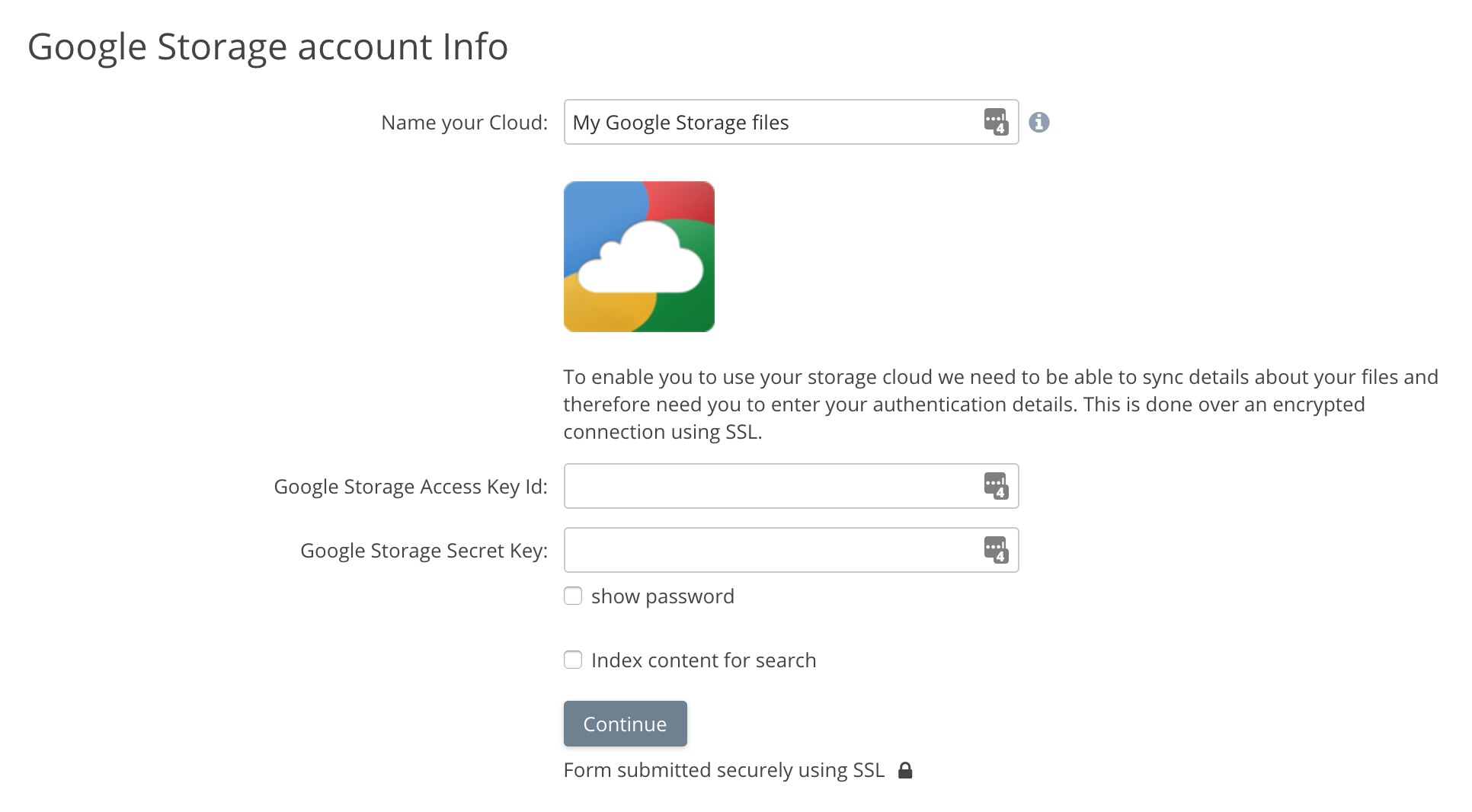Click the info icon beside Name your Cloud
Image resolution: width=1472 pixels, height=812 pixels.
[x=1038, y=123]
